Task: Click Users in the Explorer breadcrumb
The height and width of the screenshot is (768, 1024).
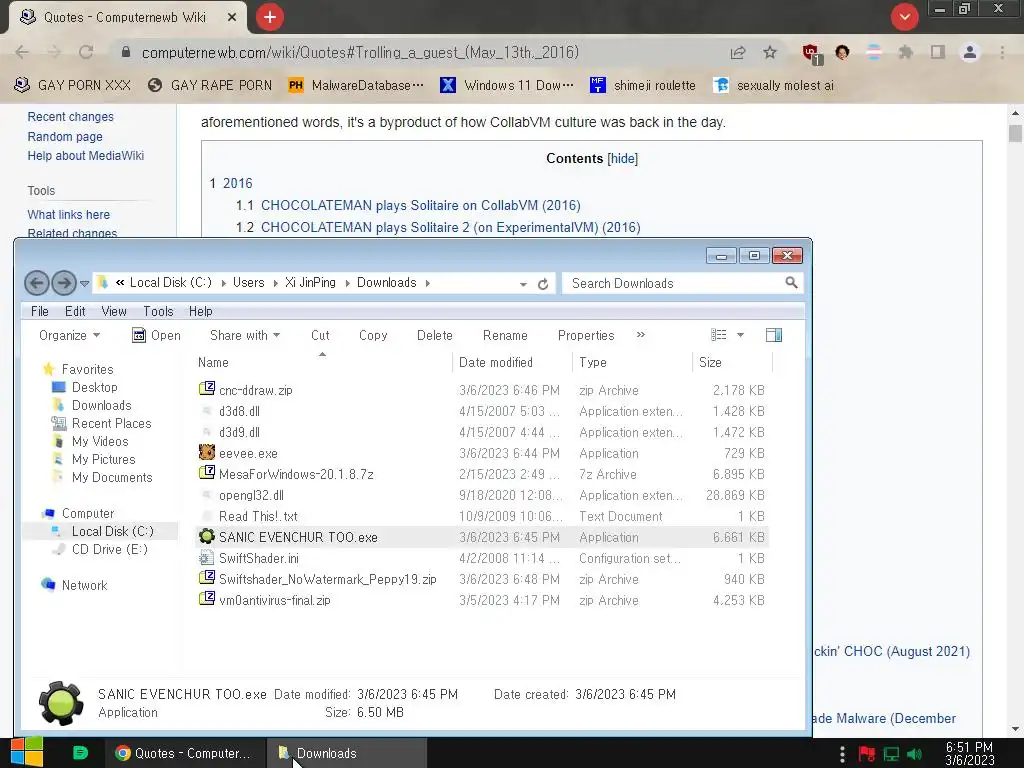Action: pos(248,282)
